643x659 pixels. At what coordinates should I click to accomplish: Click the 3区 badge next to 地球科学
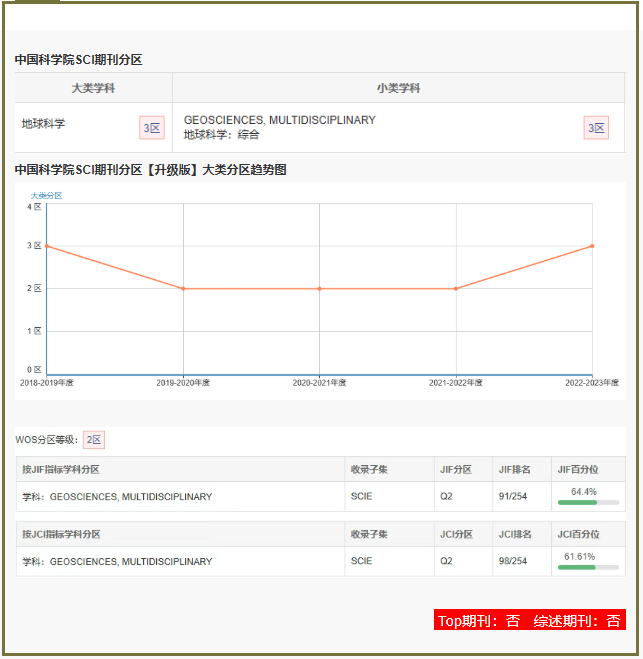(152, 128)
